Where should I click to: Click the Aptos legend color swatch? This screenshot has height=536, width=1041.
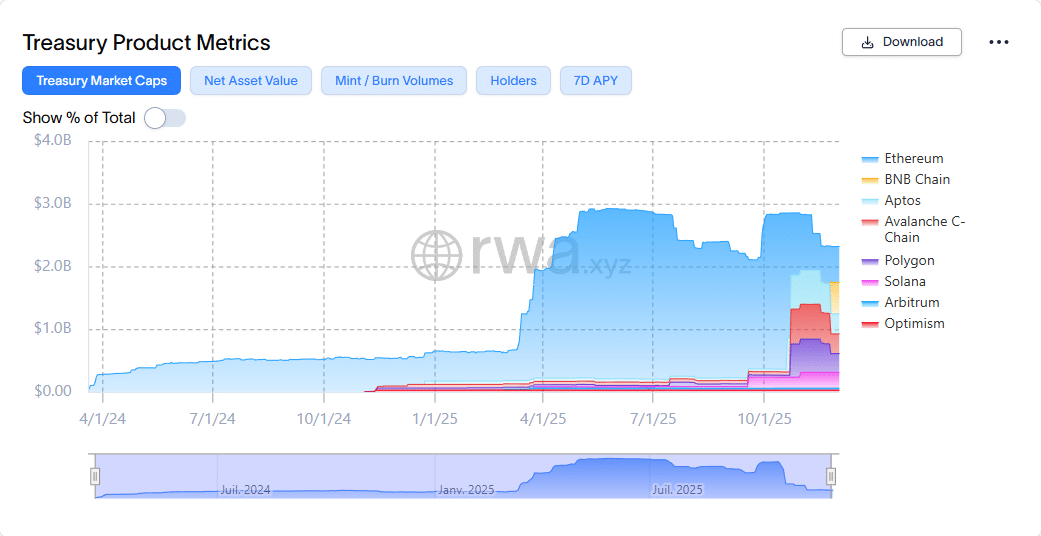(x=869, y=201)
